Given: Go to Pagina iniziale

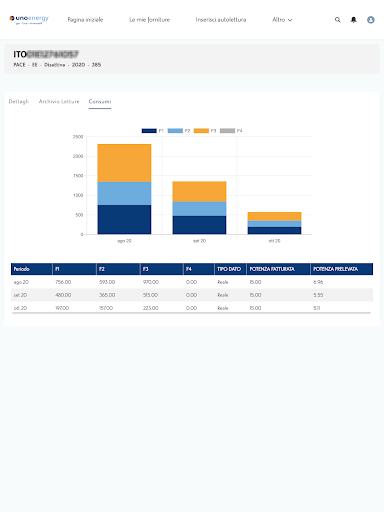Looking at the screenshot, I should (x=85, y=20).
